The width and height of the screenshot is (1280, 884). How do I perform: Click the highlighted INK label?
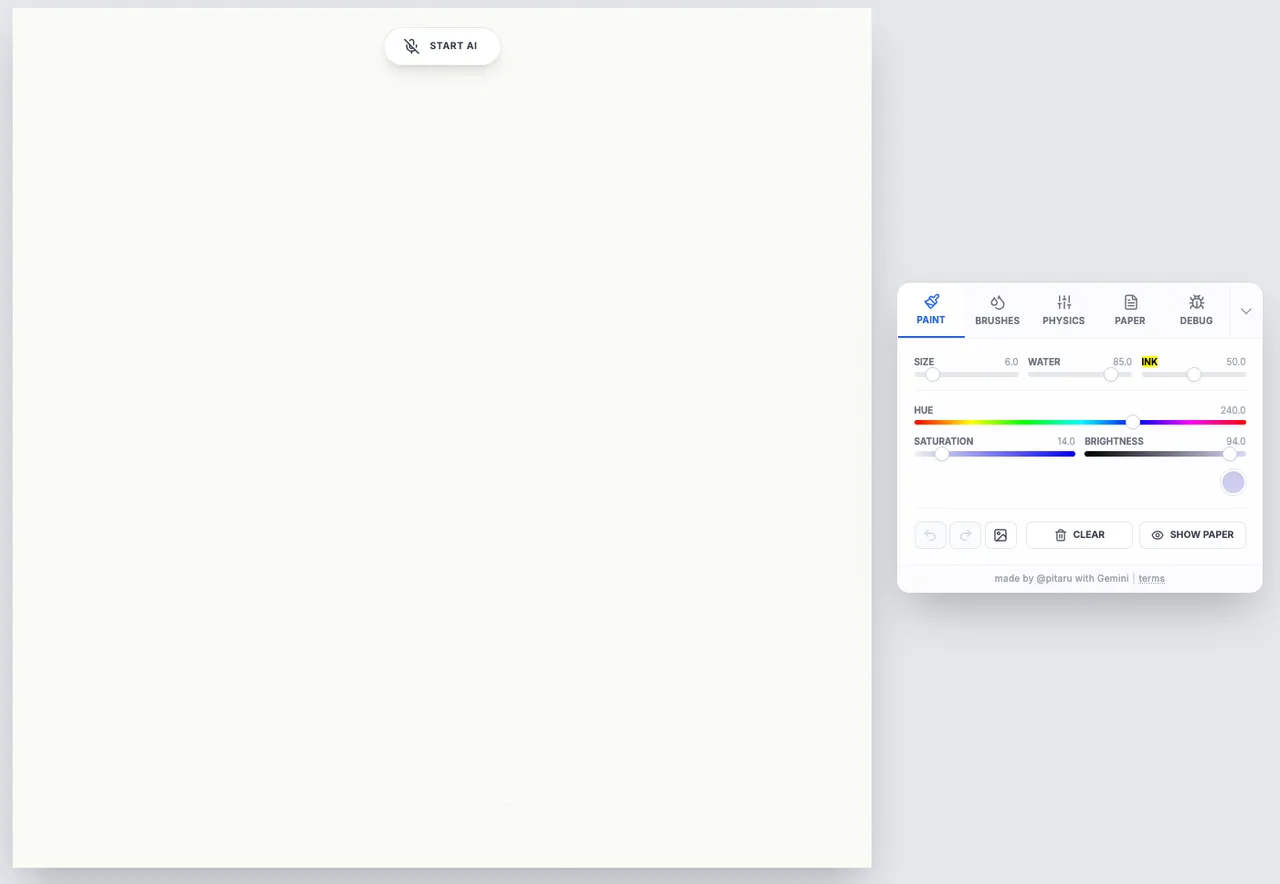[1150, 362]
